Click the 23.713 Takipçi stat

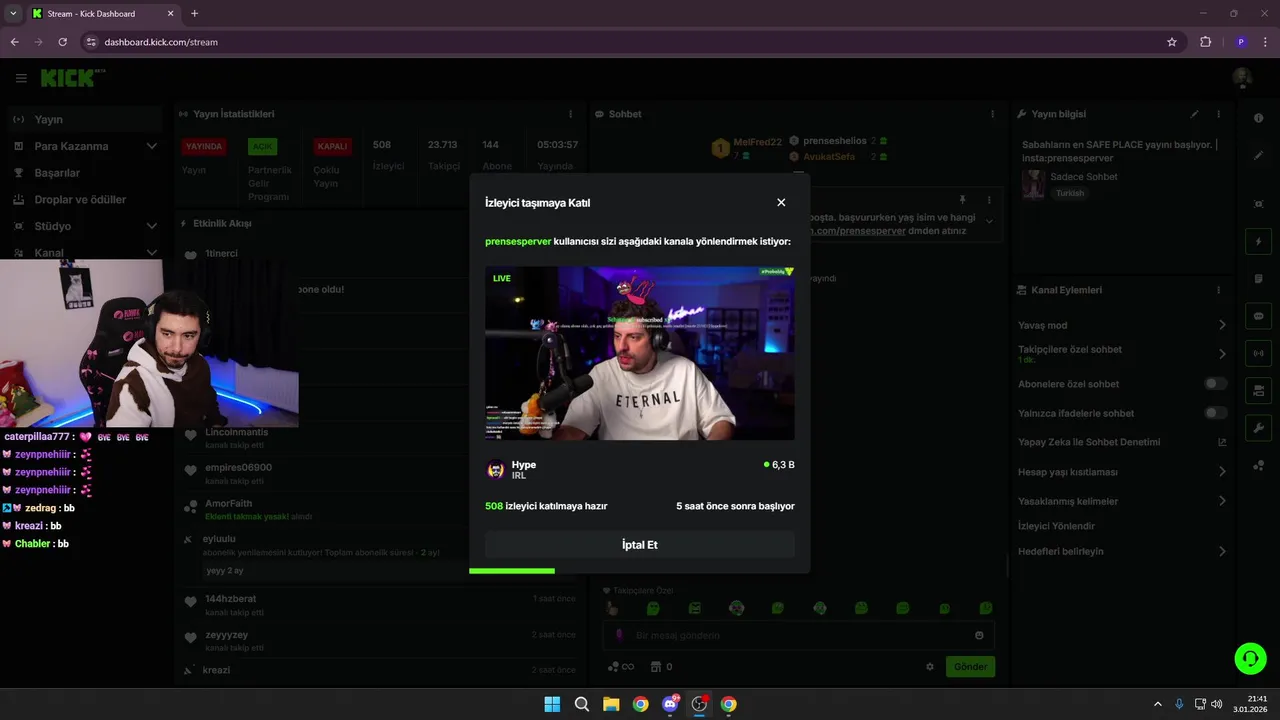click(x=442, y=155)
